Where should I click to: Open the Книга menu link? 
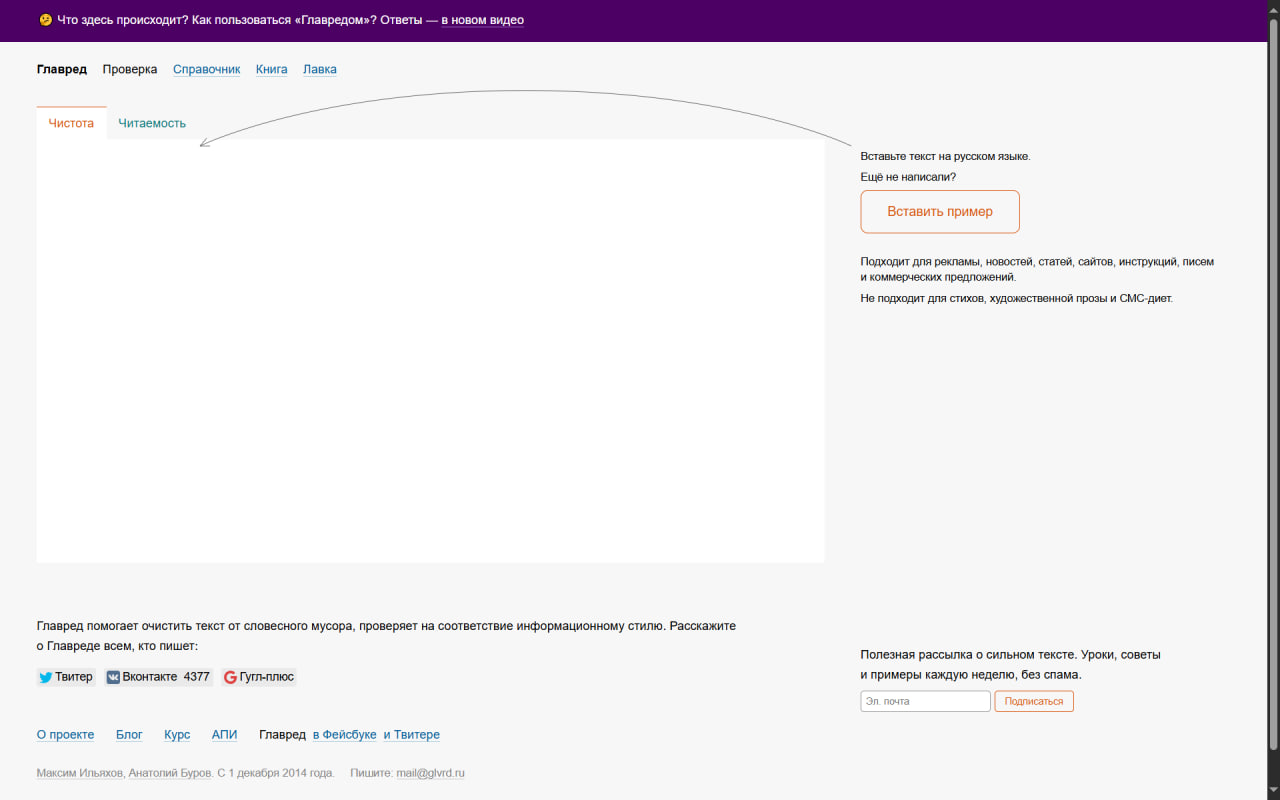tap(271, 69)
